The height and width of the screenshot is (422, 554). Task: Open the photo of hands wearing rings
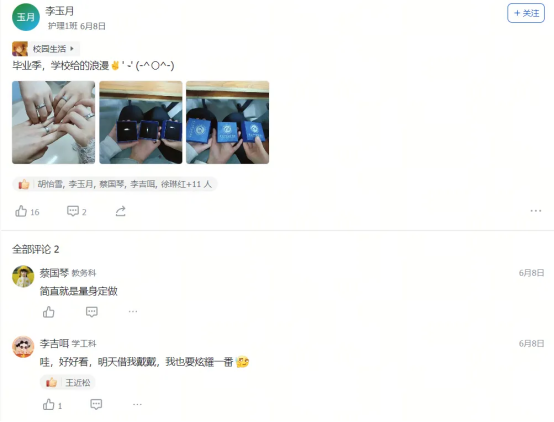coord(53,122)
